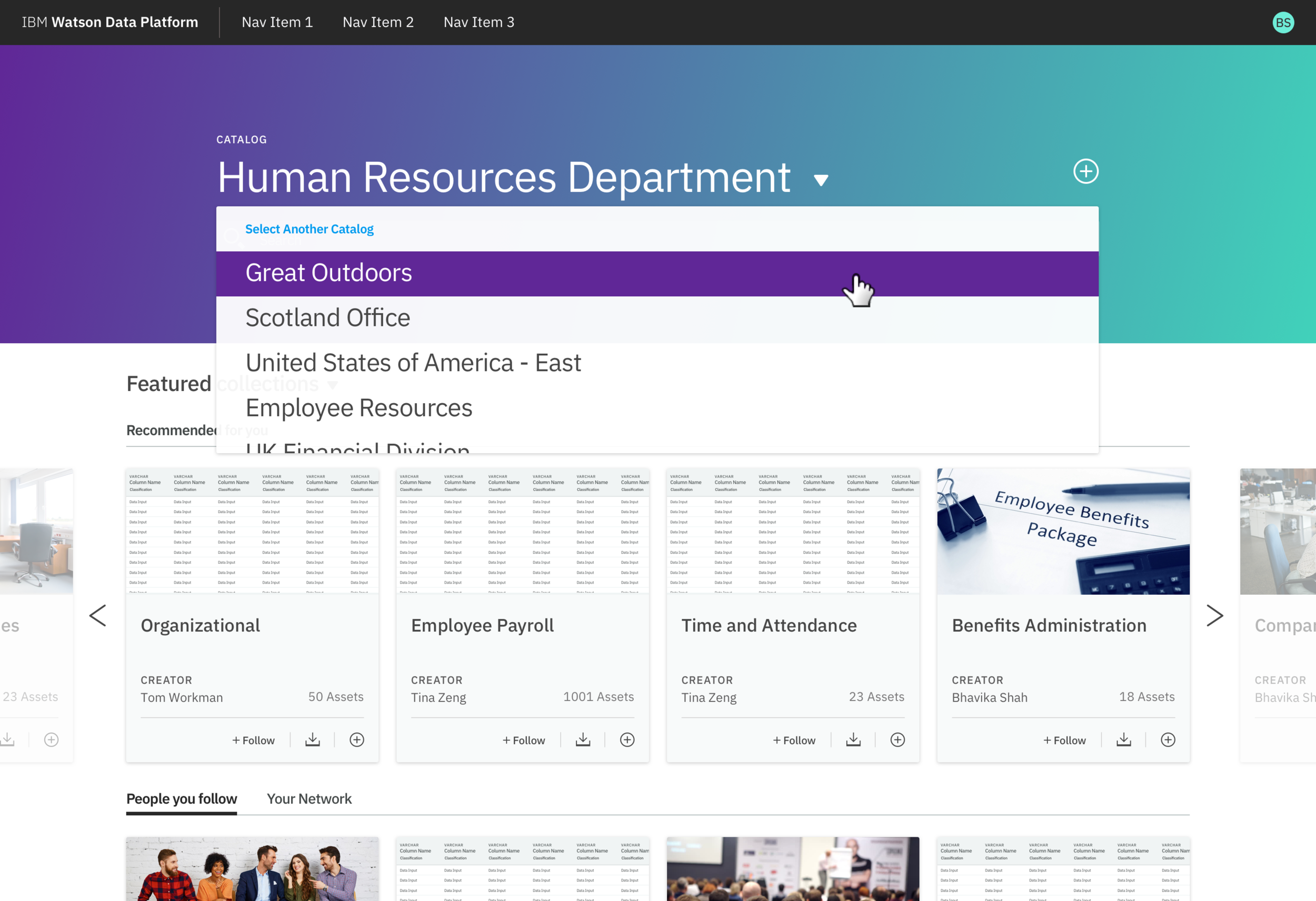Download the Employee Payroll collection
The width and height of the screenshot is (1316, 901).
(583, 739)
